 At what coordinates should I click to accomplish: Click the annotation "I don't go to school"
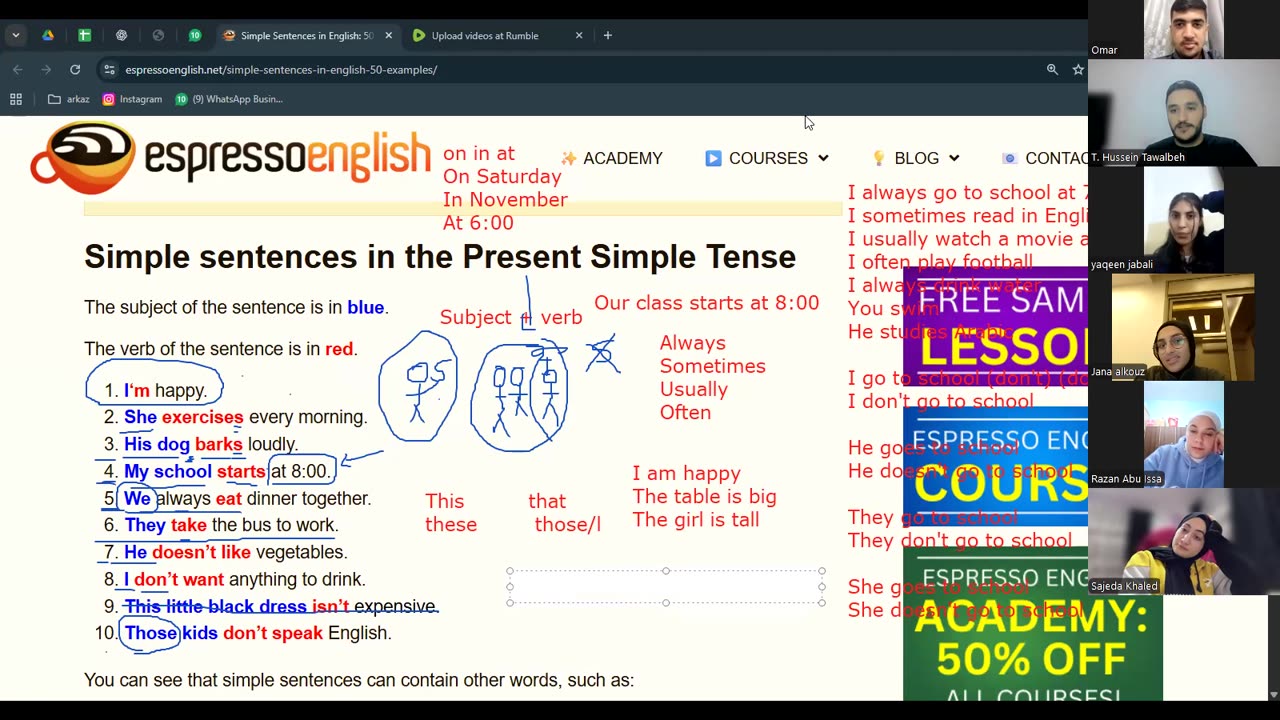(x=941, y=401)
